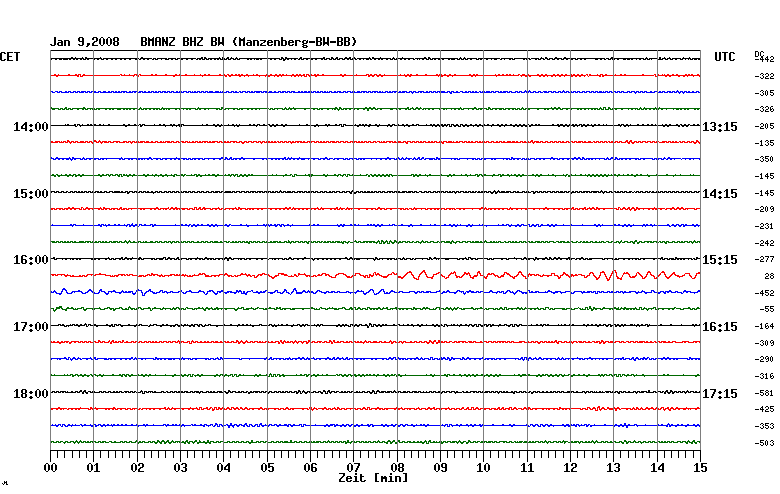The image size is (780, 494).
Task: Click the x-axis minute label "05"
Action: 267,468
